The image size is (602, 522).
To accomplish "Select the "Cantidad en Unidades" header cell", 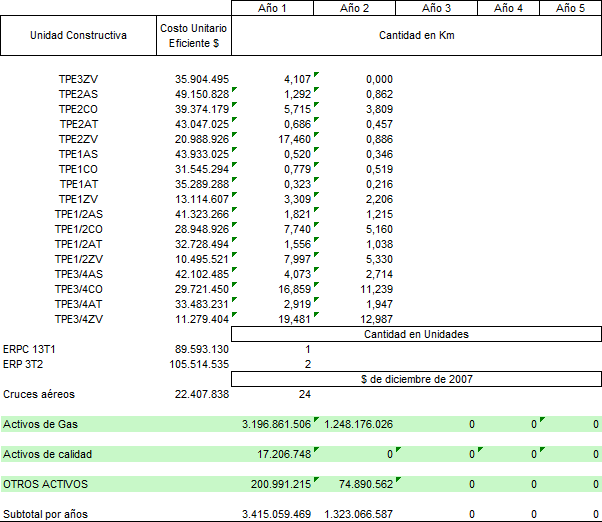I will (x=416, y=334).
